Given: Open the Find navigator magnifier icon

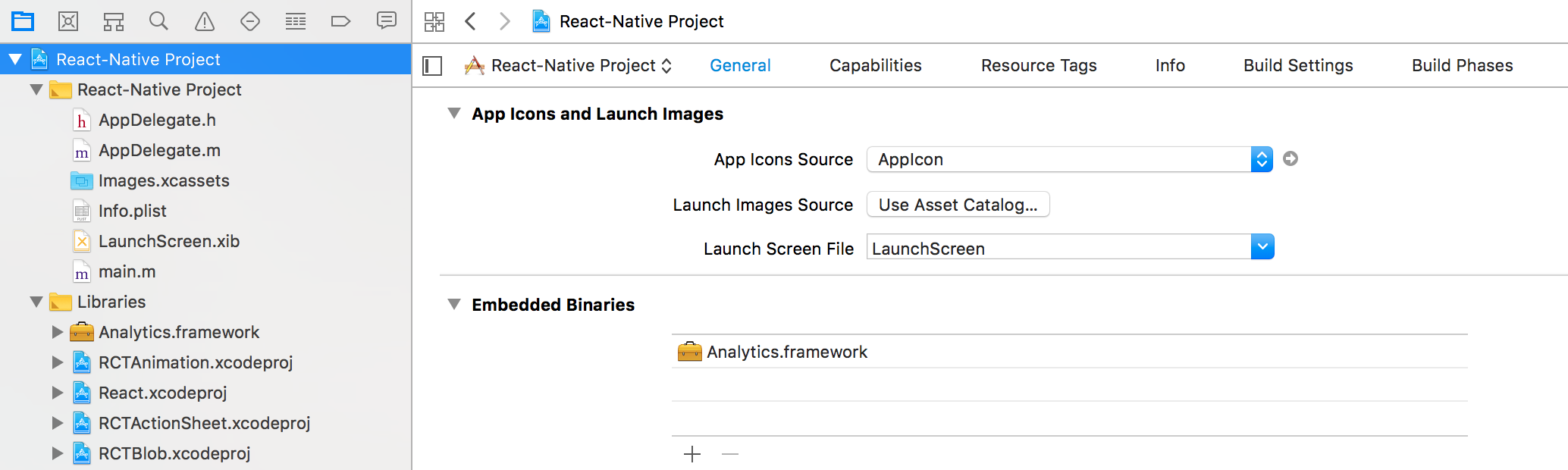Looking at the screenshot, I should [158, 21].
